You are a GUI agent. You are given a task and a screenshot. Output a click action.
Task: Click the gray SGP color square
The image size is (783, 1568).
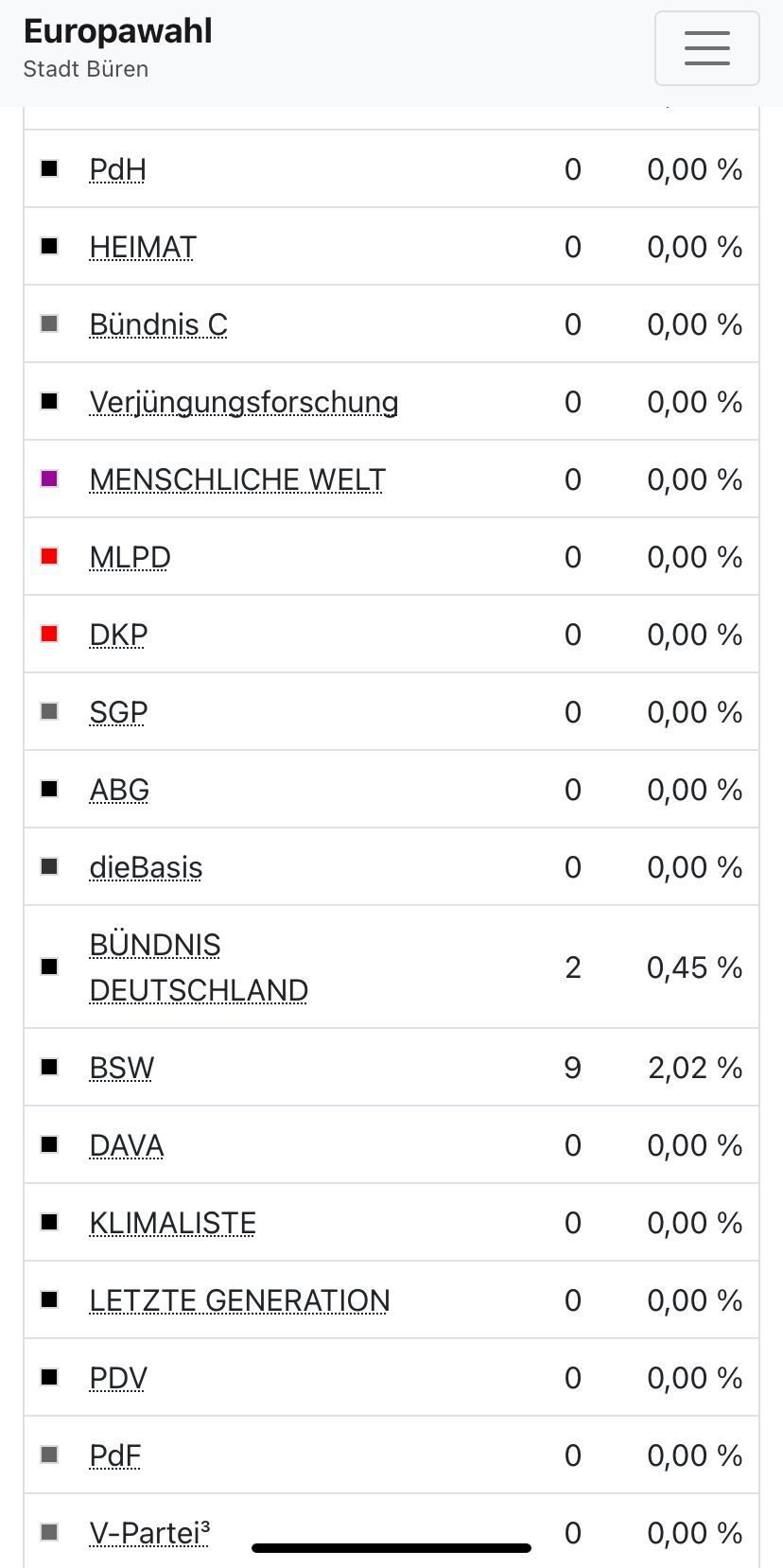pos(50,711)
